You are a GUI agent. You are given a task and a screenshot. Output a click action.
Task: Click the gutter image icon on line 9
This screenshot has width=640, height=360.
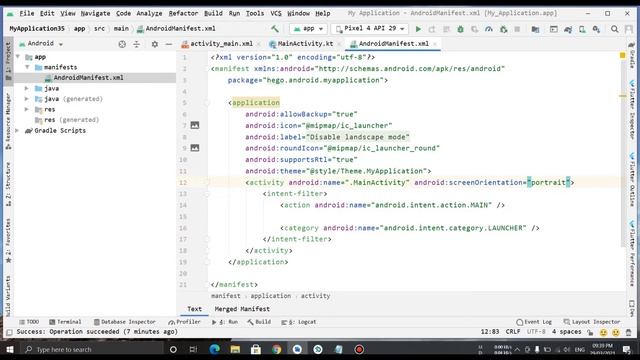(195, 148)
